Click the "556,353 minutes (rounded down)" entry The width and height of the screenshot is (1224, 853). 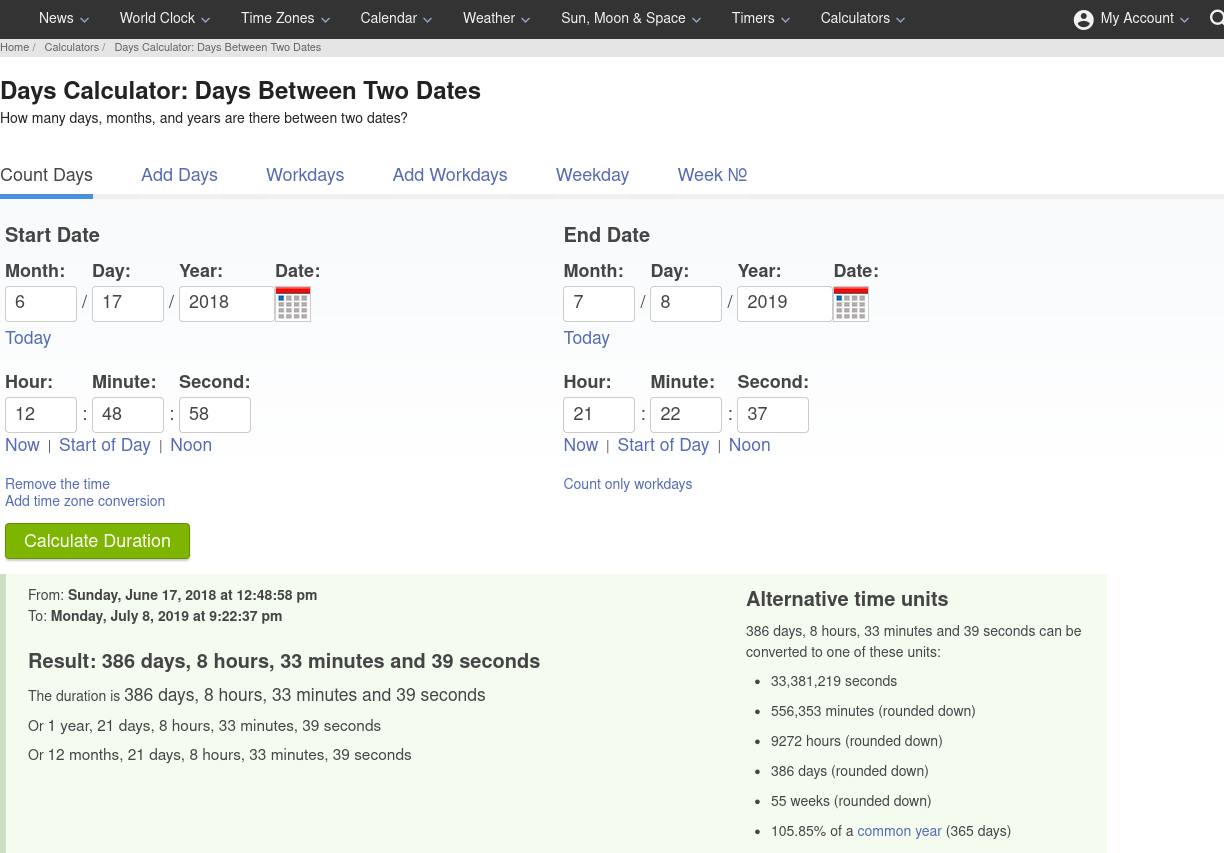click(873, 711)
